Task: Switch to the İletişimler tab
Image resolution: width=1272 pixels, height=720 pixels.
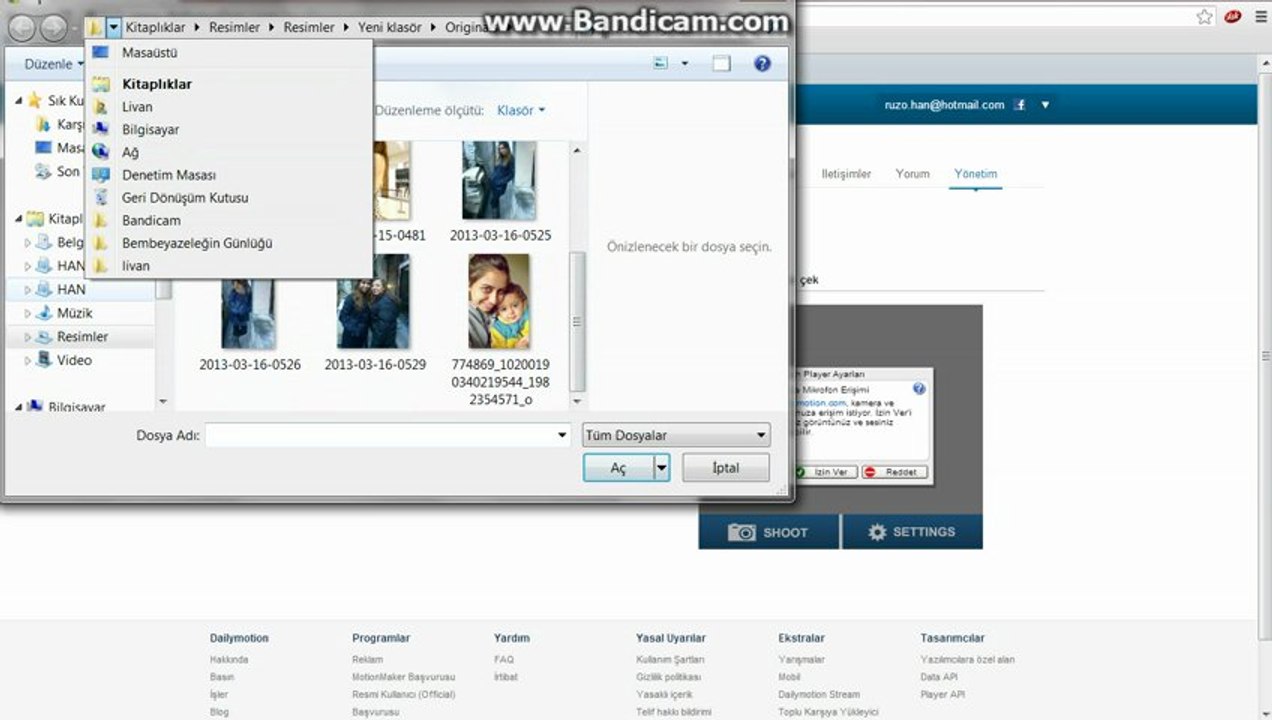Action: pyautogui.click(x=846, y=174)
